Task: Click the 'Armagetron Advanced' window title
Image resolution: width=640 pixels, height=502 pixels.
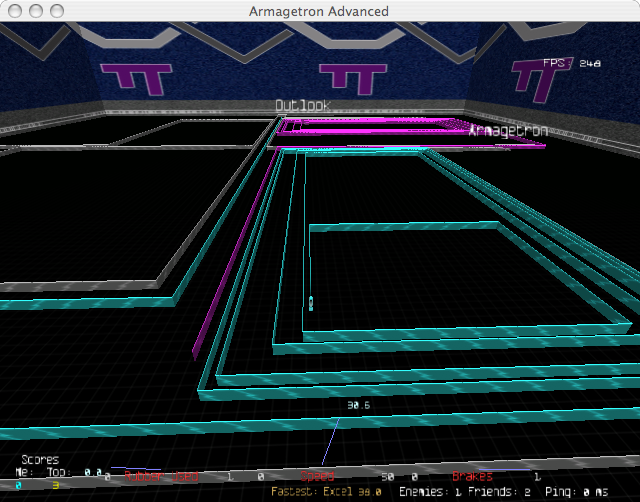Action: (x=319, y=11)
